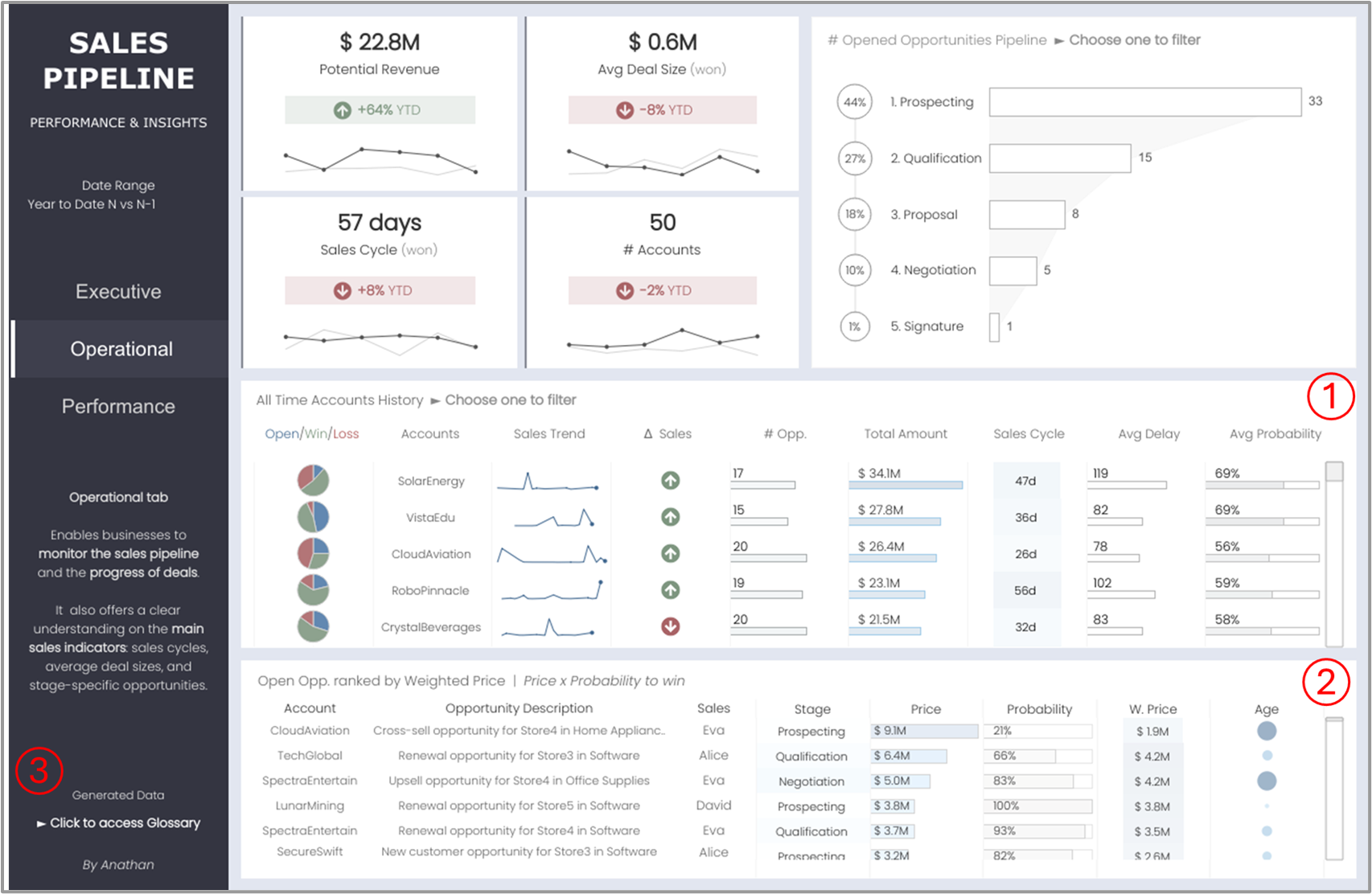Click the 44% circle next to Prospecting
This screenshot has height=894, width=1372.
tap(854, 102)
